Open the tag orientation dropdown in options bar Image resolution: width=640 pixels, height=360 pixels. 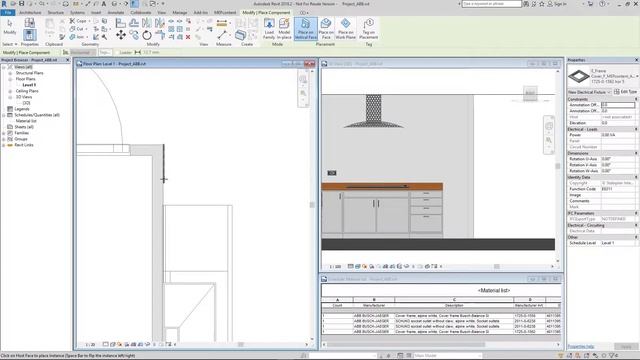82,52
